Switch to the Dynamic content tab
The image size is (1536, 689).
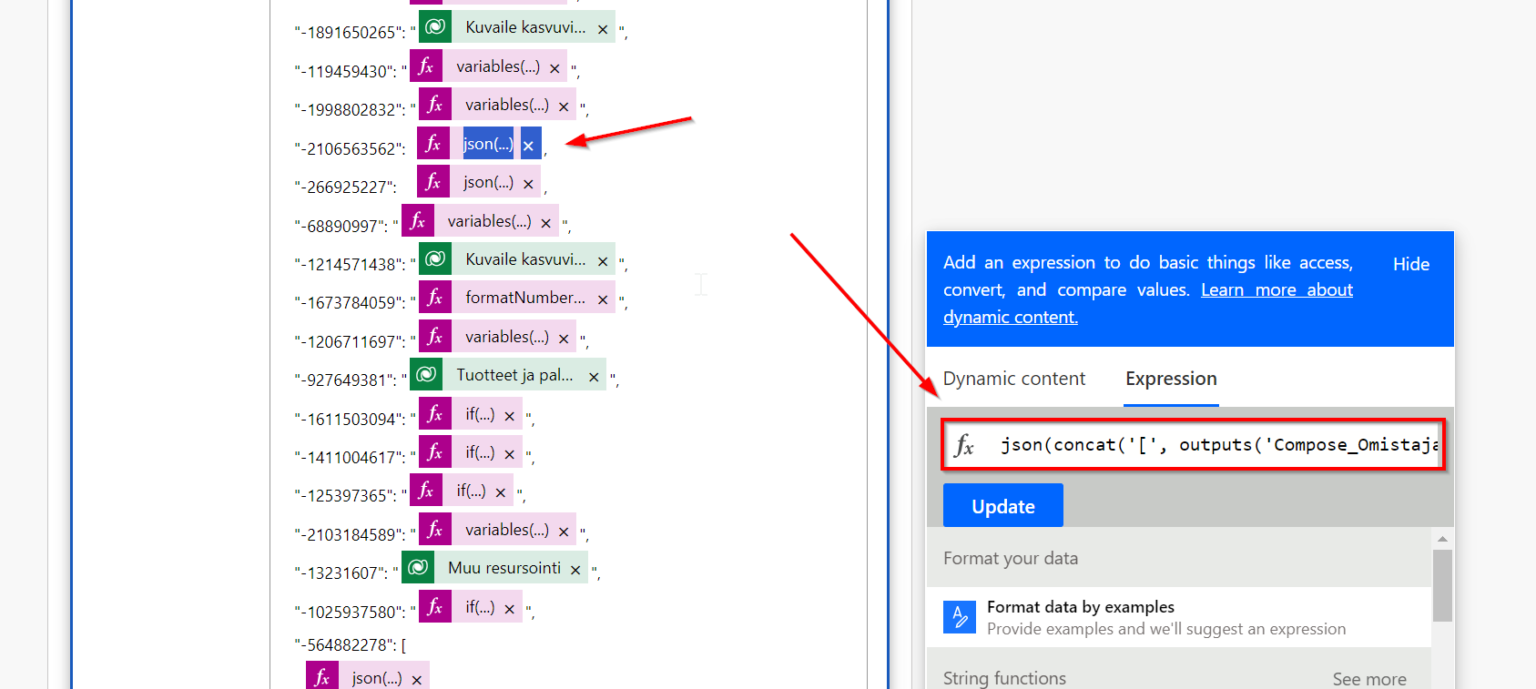point(1014,379)
